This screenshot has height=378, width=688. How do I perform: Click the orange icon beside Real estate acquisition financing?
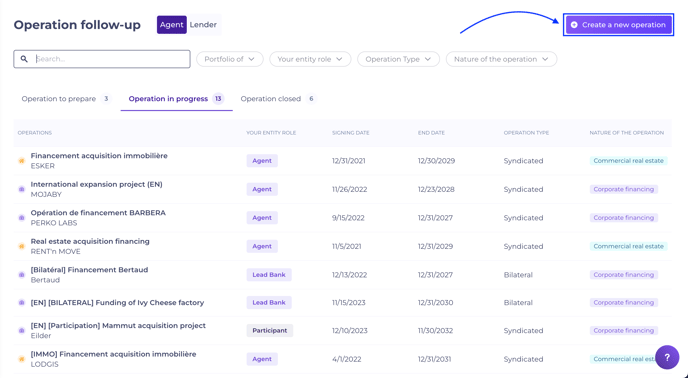pyautogui.click(x=22, y=246)
